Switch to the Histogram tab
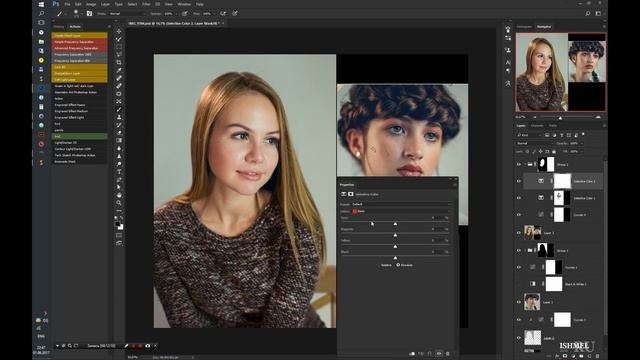The height and width of the screenshot is (360, 640). click(524, 27)
